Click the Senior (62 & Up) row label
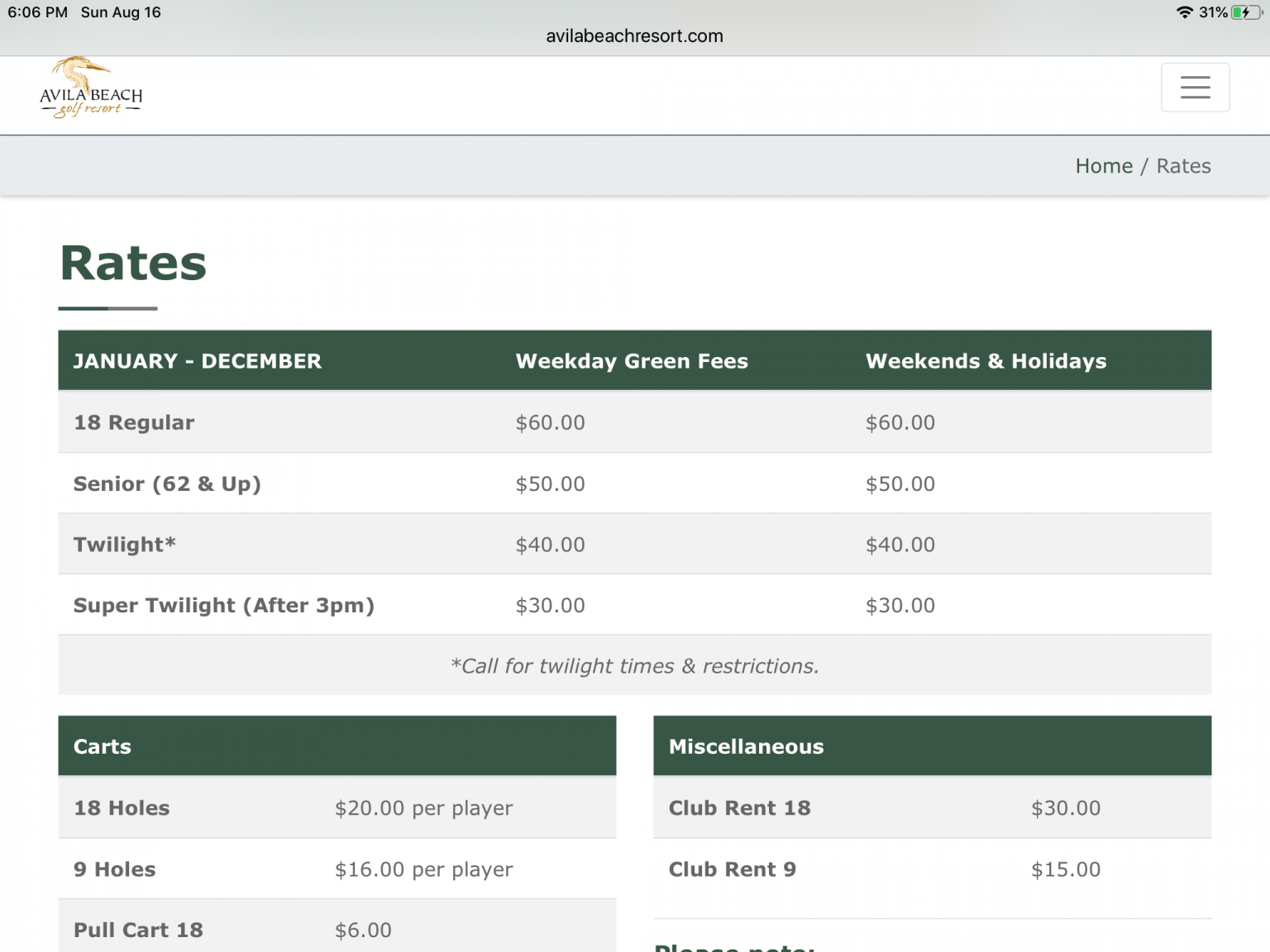Viewport: 1270px width, 952px height. (167, 483)
